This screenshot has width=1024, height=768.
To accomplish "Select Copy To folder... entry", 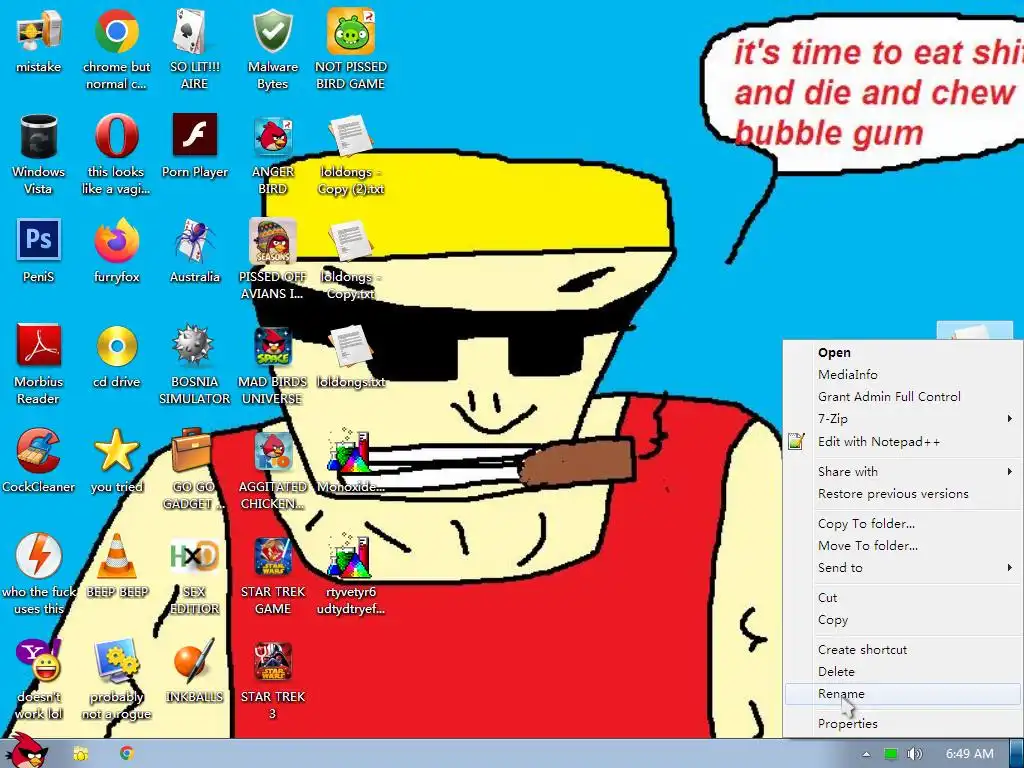I will point(902,524).
